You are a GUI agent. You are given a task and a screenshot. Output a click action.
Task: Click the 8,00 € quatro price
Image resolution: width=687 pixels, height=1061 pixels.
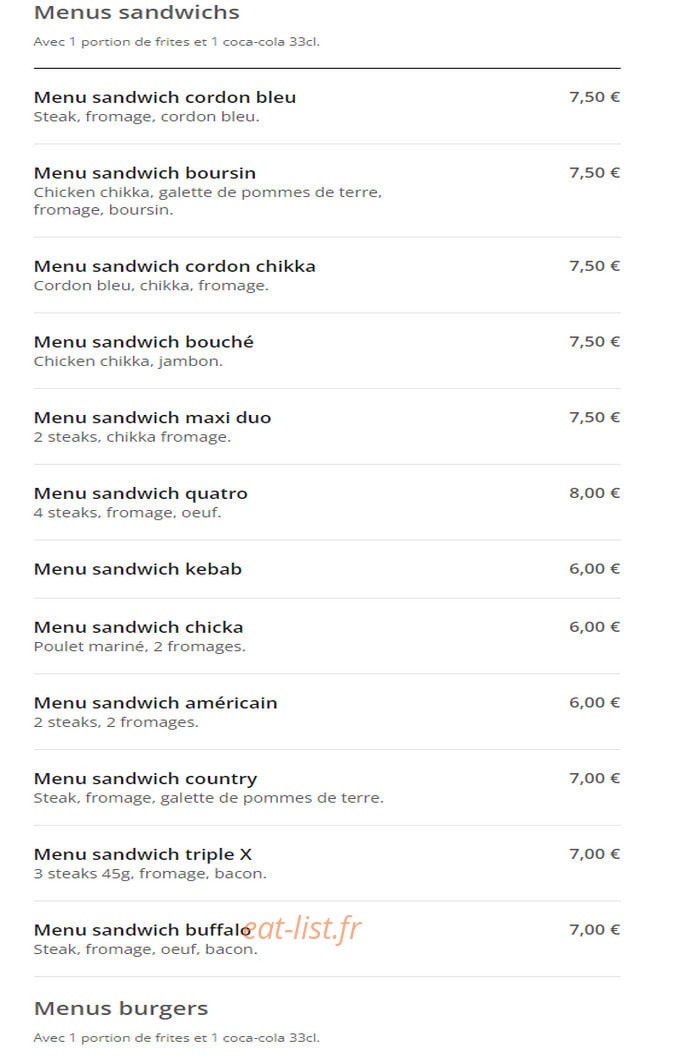pyautogui.click(x=594, y=493)
